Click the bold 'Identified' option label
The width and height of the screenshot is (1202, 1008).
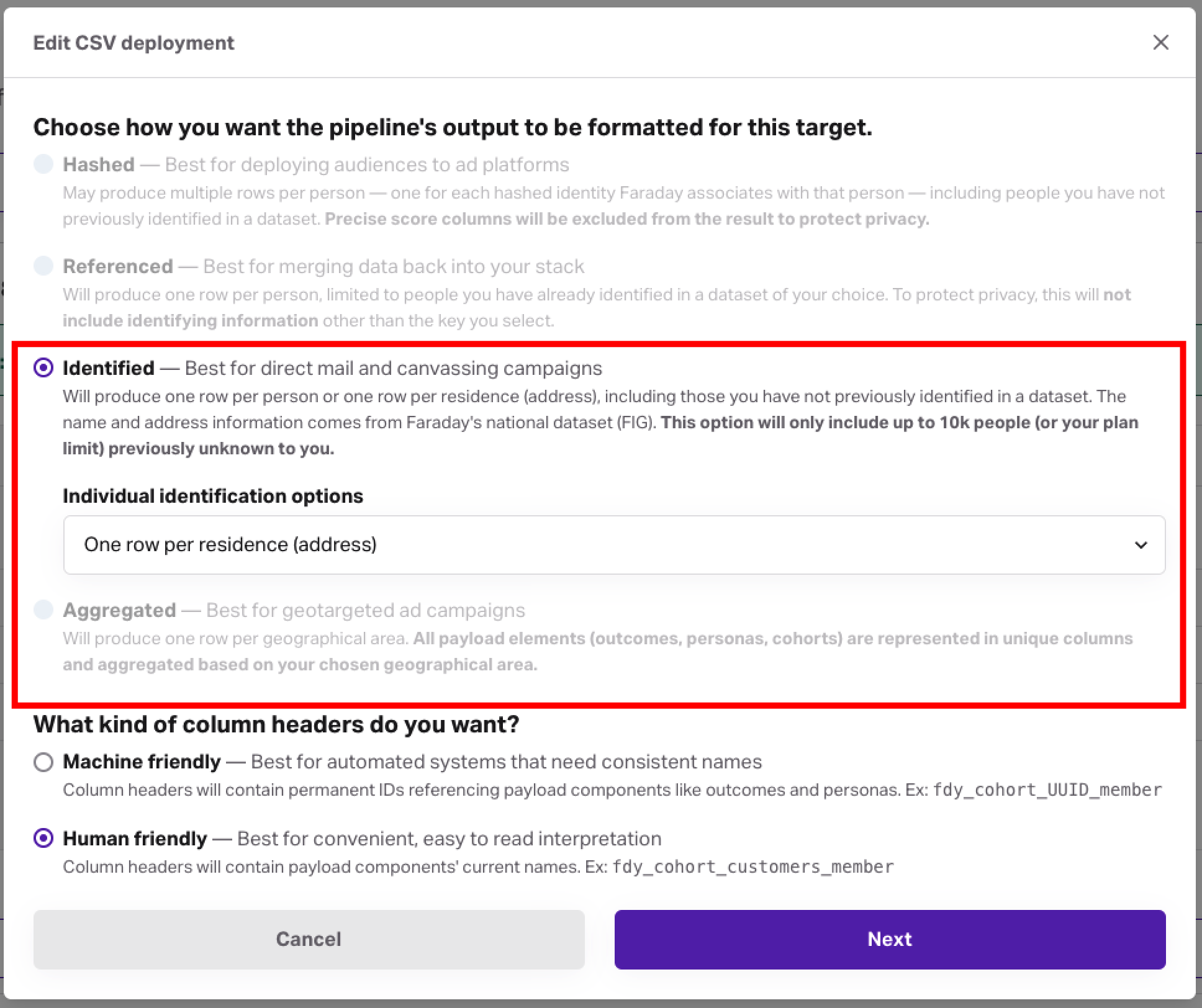(109, 368)
